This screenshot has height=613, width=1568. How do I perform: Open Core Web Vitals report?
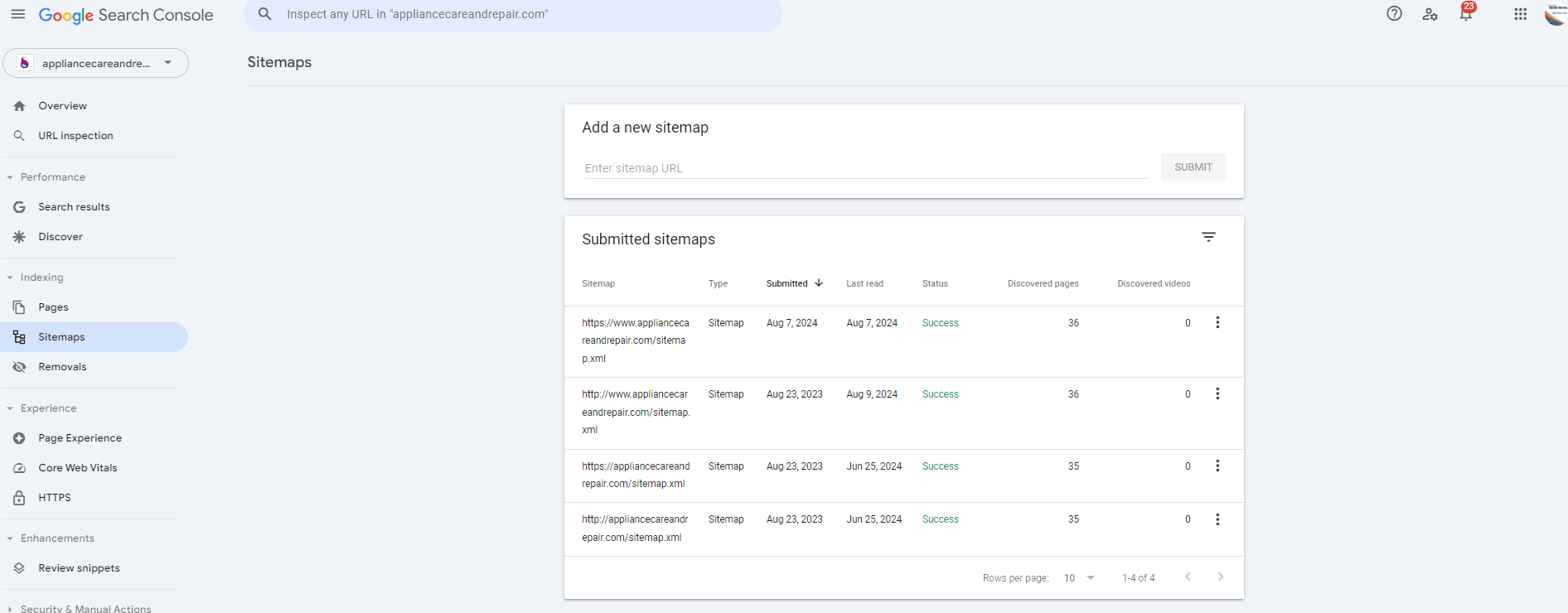[78, 468]
